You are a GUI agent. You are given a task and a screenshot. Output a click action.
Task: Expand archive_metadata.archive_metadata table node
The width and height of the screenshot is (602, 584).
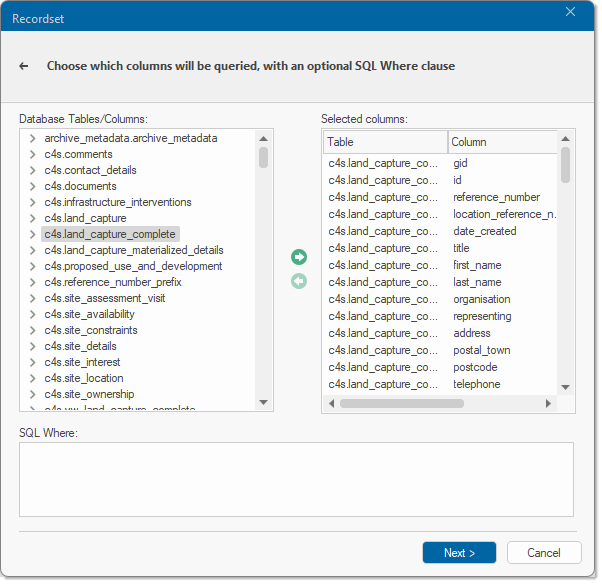[x=33, y=138]
